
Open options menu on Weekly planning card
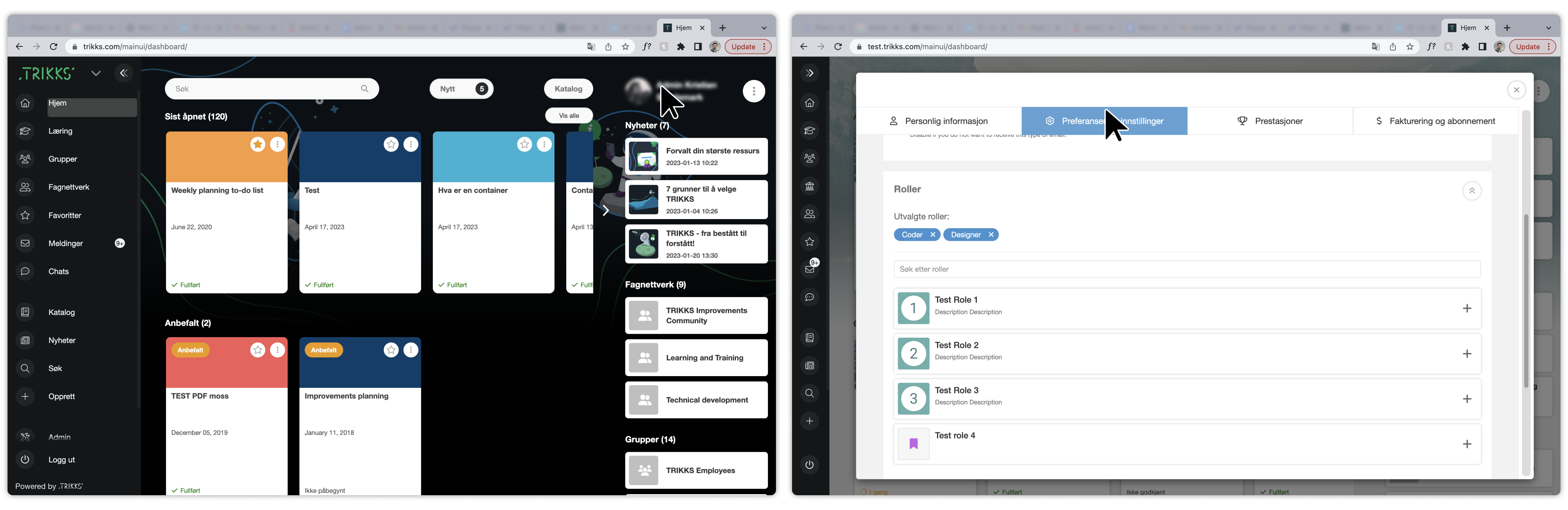click(278, 145)
